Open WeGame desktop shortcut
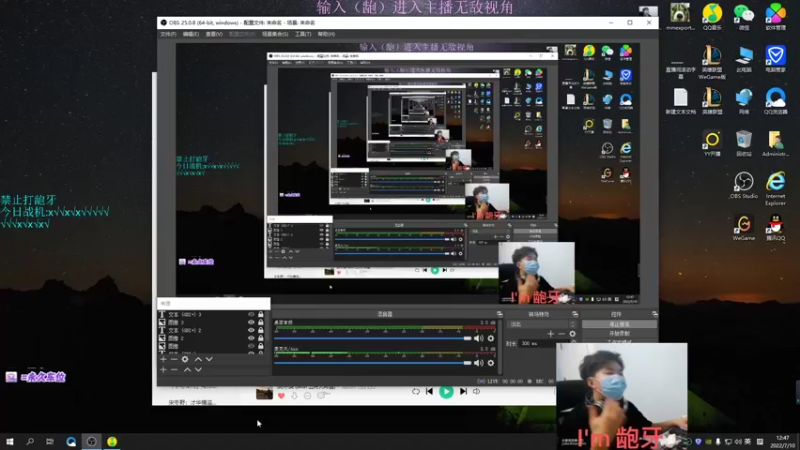This screenshot has height=450, width=800. tap(743, 228)
